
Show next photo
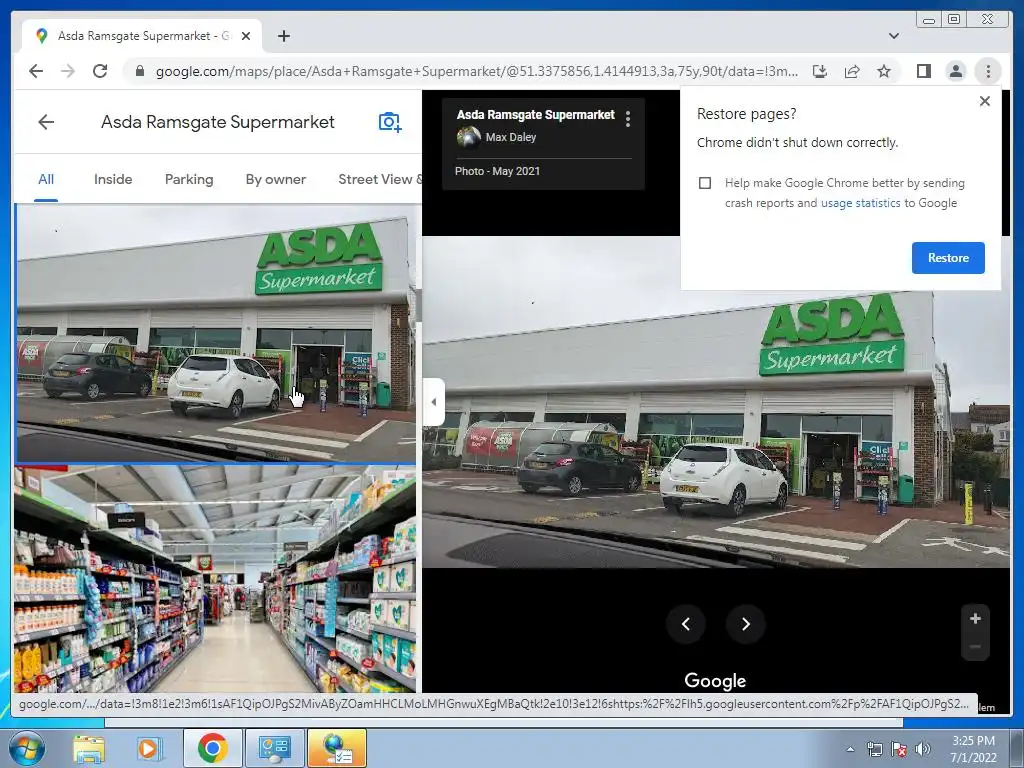[x=745, y=624]
